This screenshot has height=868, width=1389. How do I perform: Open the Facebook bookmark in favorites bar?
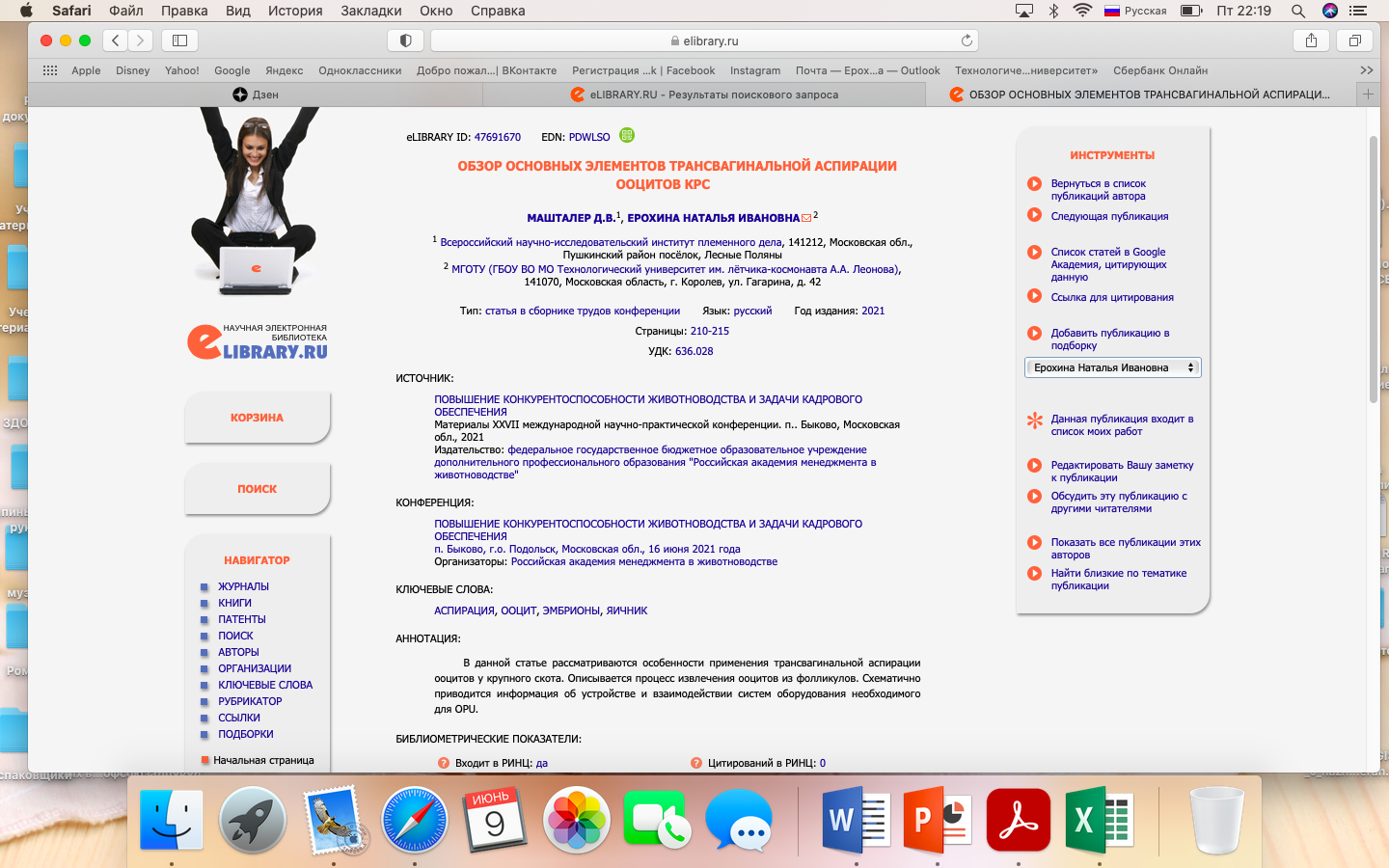[643, 70]
